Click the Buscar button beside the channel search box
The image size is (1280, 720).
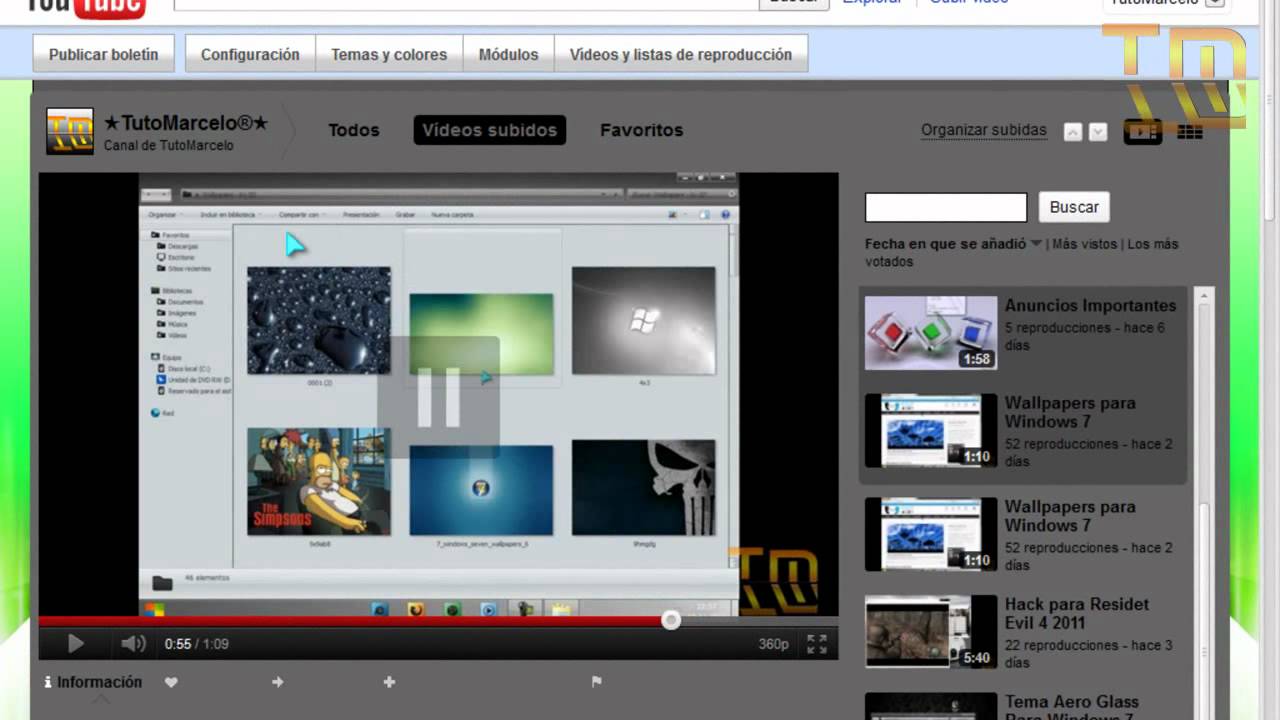(1074, 207)
